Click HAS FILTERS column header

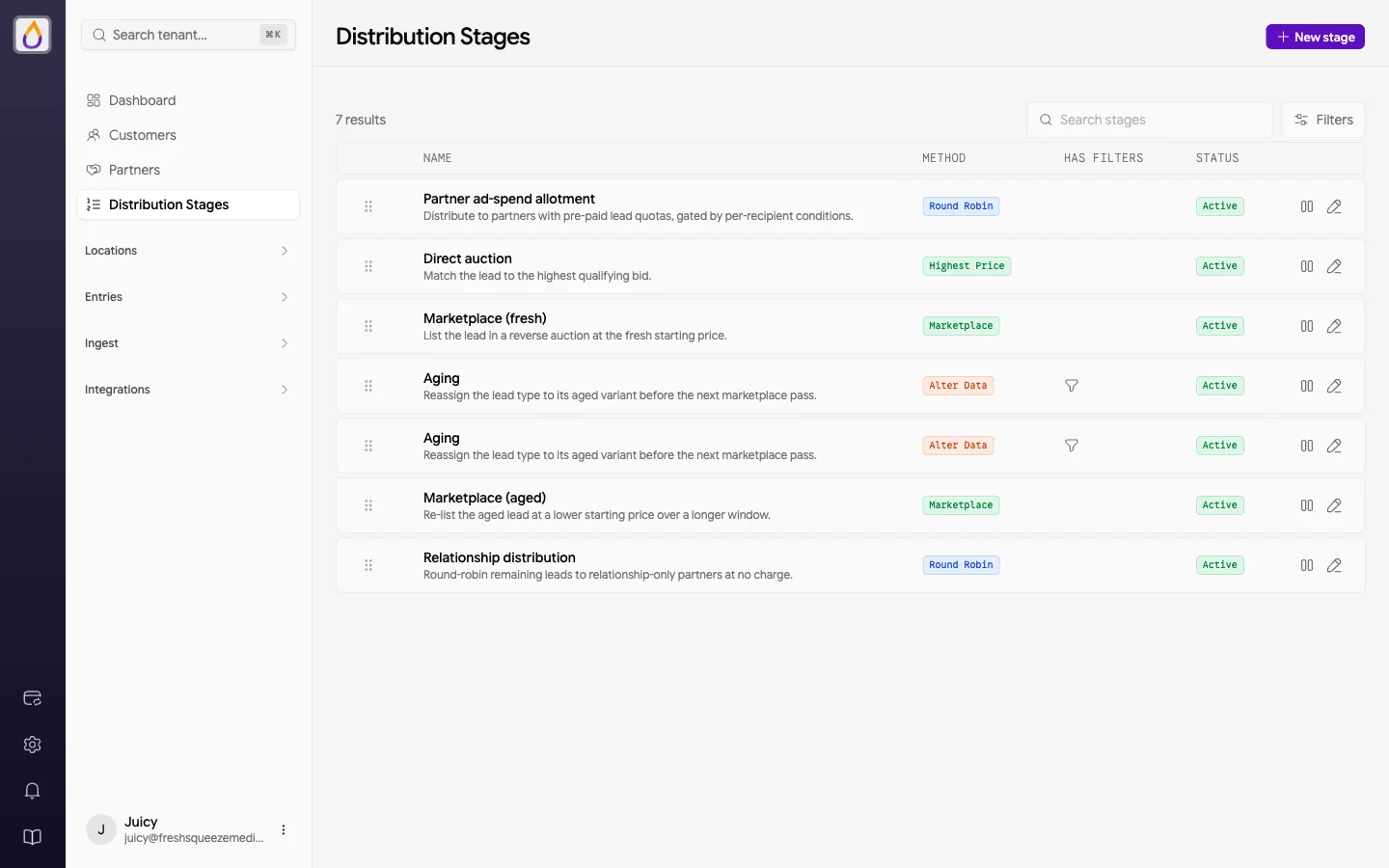tap(1103, 158)
